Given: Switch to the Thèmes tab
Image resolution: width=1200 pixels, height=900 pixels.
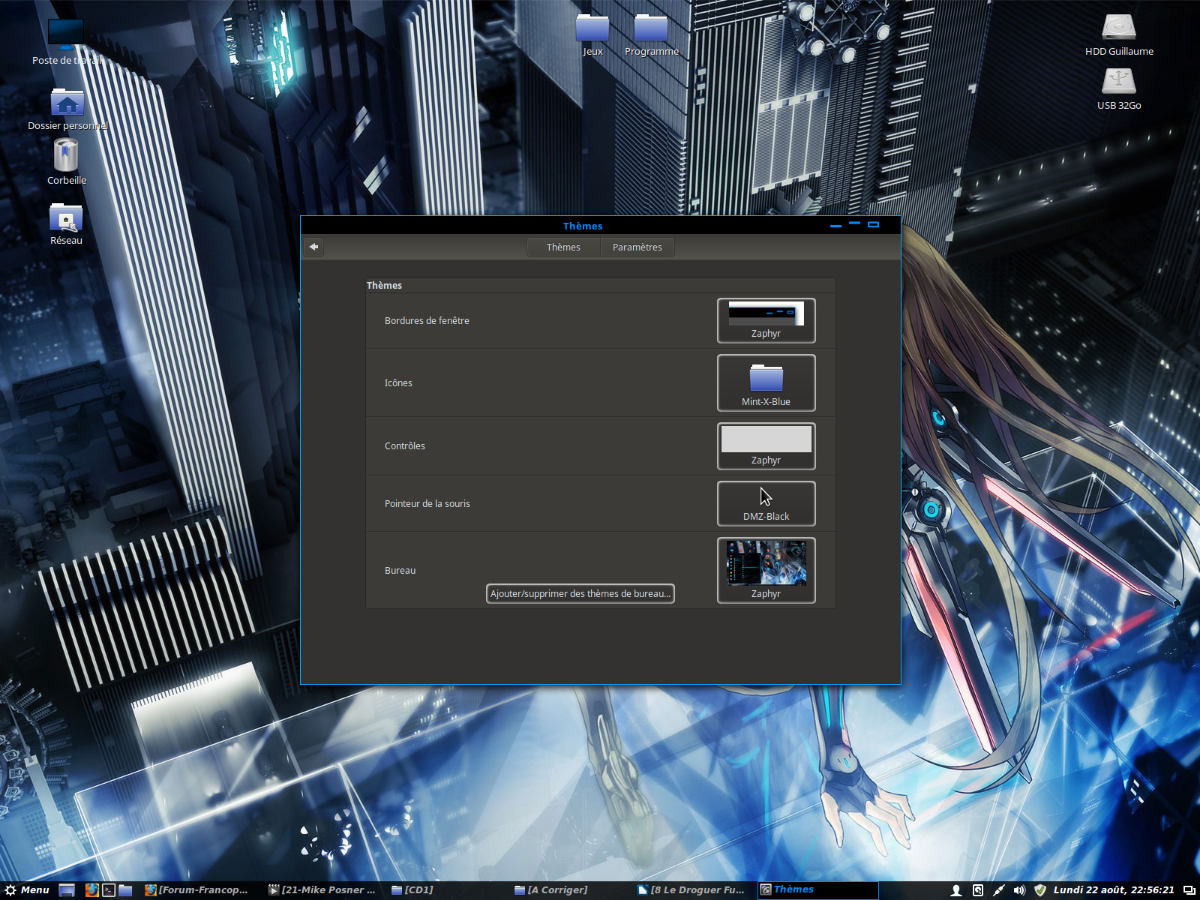Looking at the screenshot, I should [x=564, y=247].
